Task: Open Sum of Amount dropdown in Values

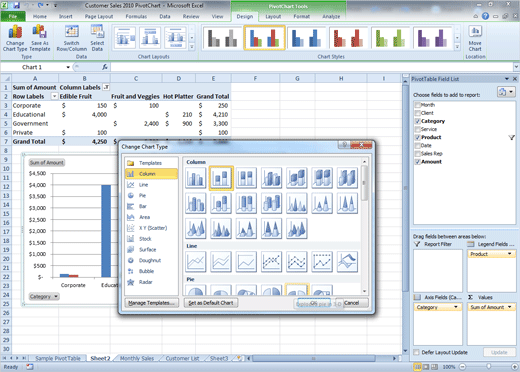Action: (509, 307)
